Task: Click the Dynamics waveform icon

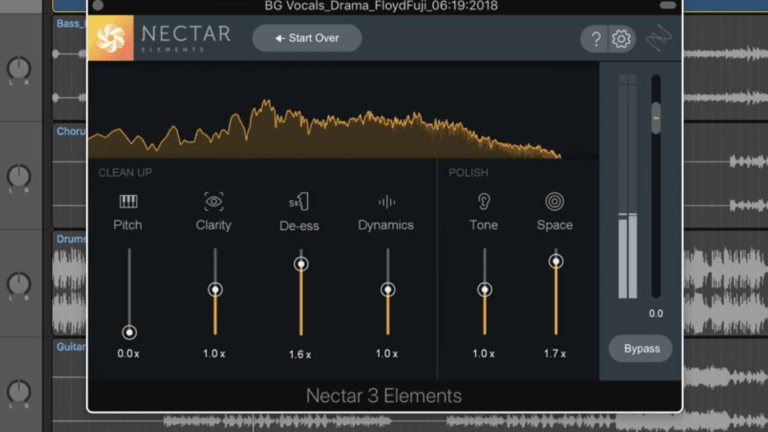Action: point(386,202)
